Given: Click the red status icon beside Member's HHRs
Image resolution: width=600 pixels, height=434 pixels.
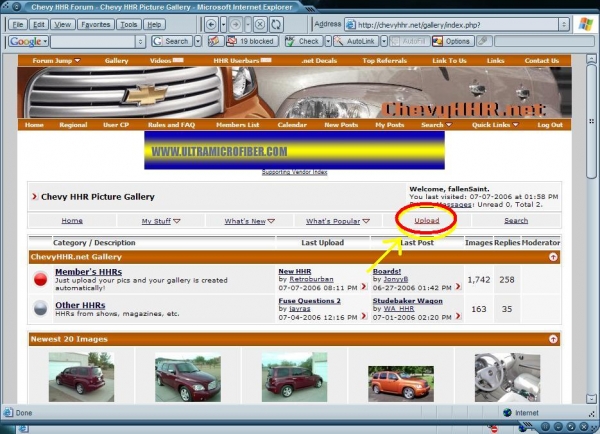Looking at the screenshot, I should coord(40,279).
